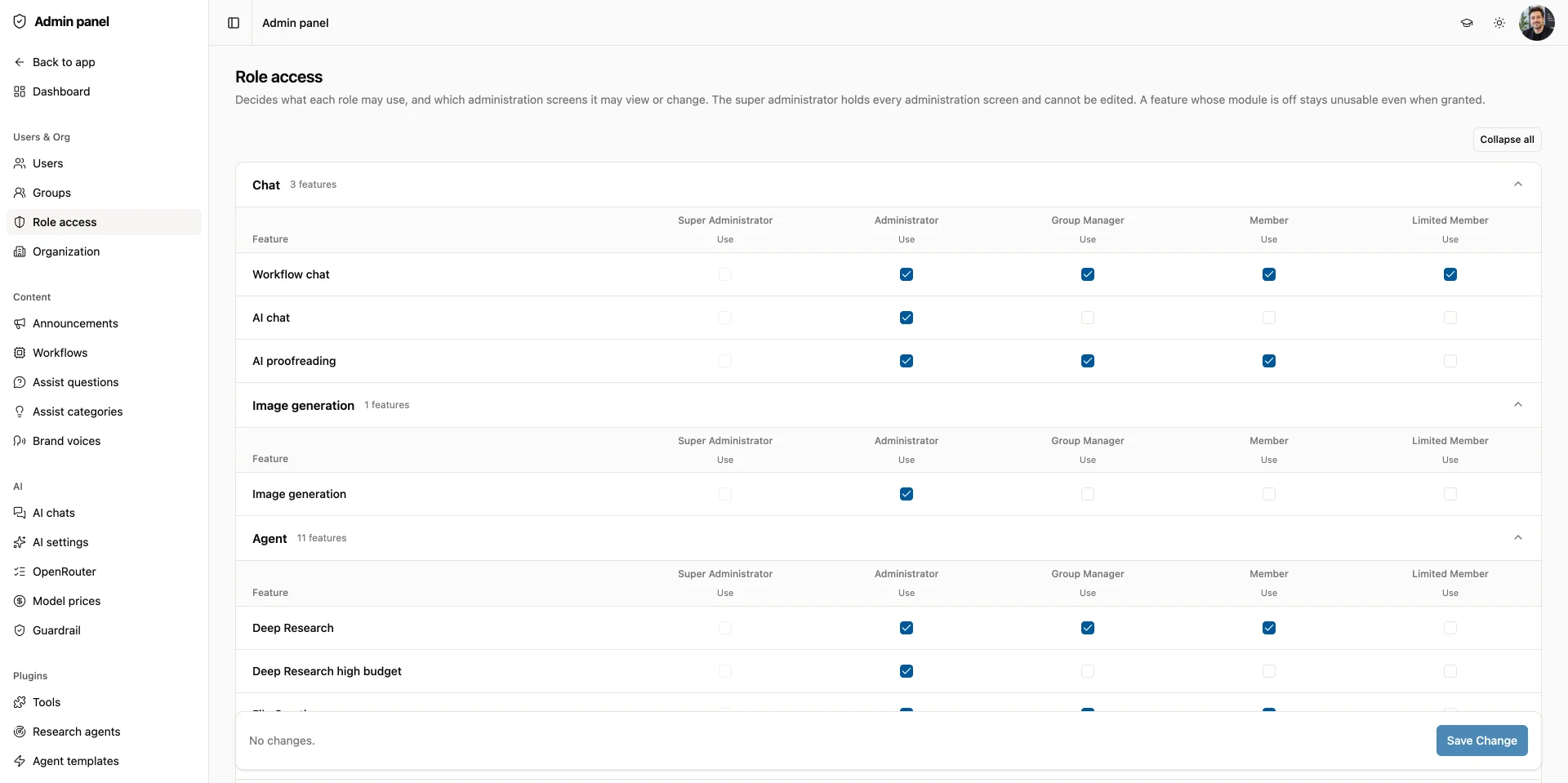Click the Workflows icon
Image resolution: width=1568 pixels, height=783 pixels.
coord(20,353)
